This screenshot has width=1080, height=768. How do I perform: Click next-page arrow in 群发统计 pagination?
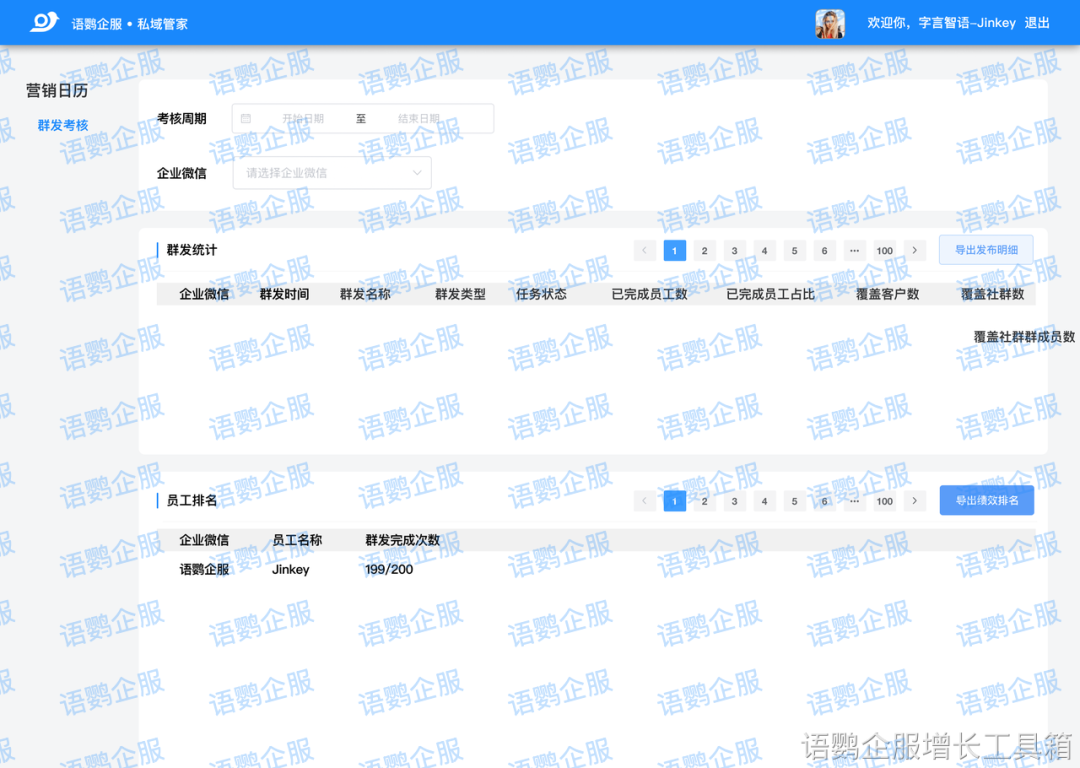[914, 250]
